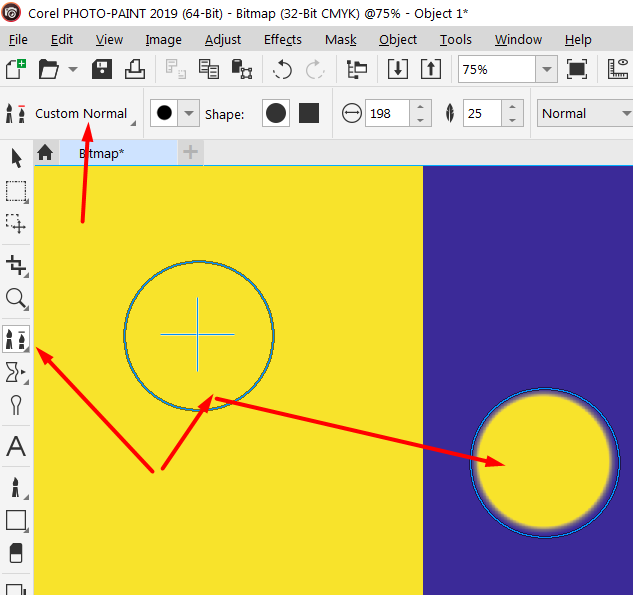The image size is (633, 595).
Task: Toggle the rulers icon
Action: 618,69
